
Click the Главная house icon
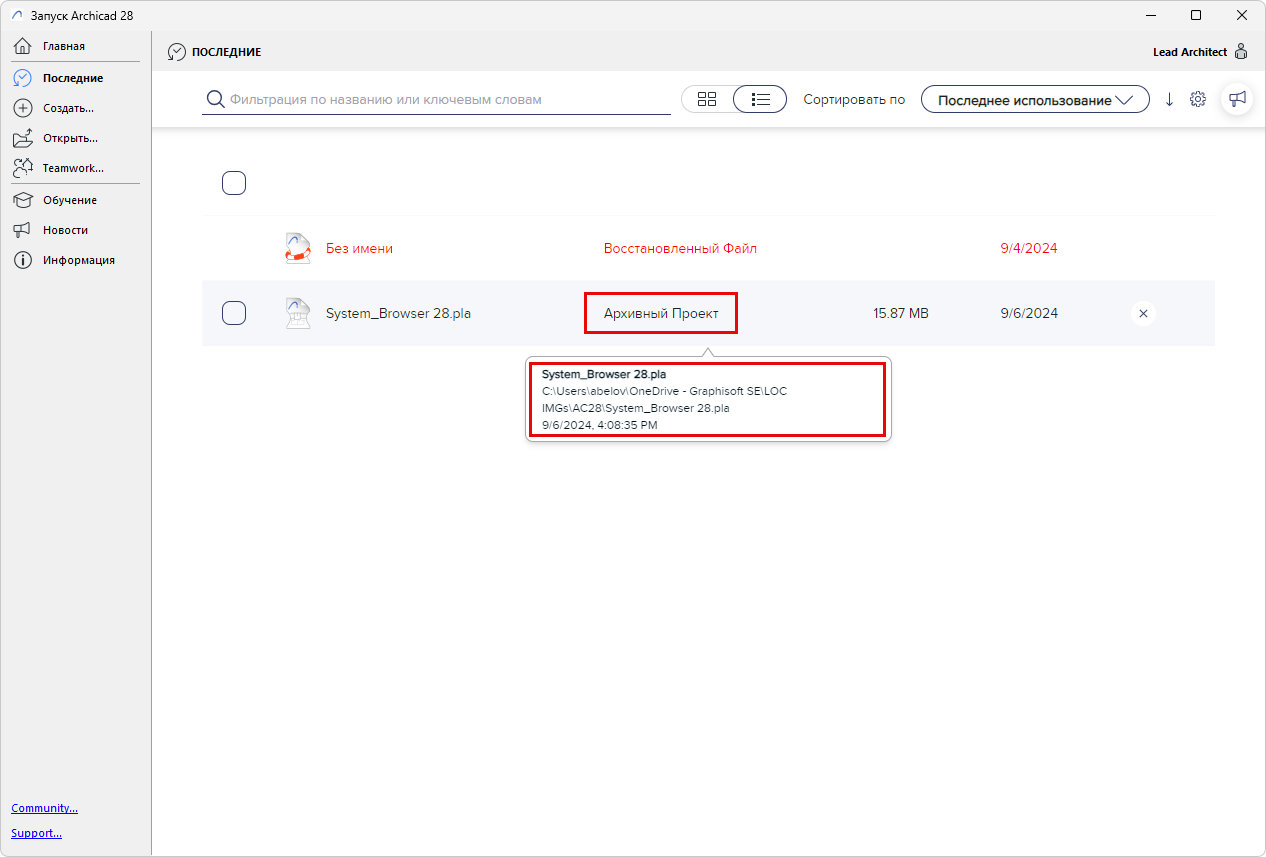(x=23, y=46)
